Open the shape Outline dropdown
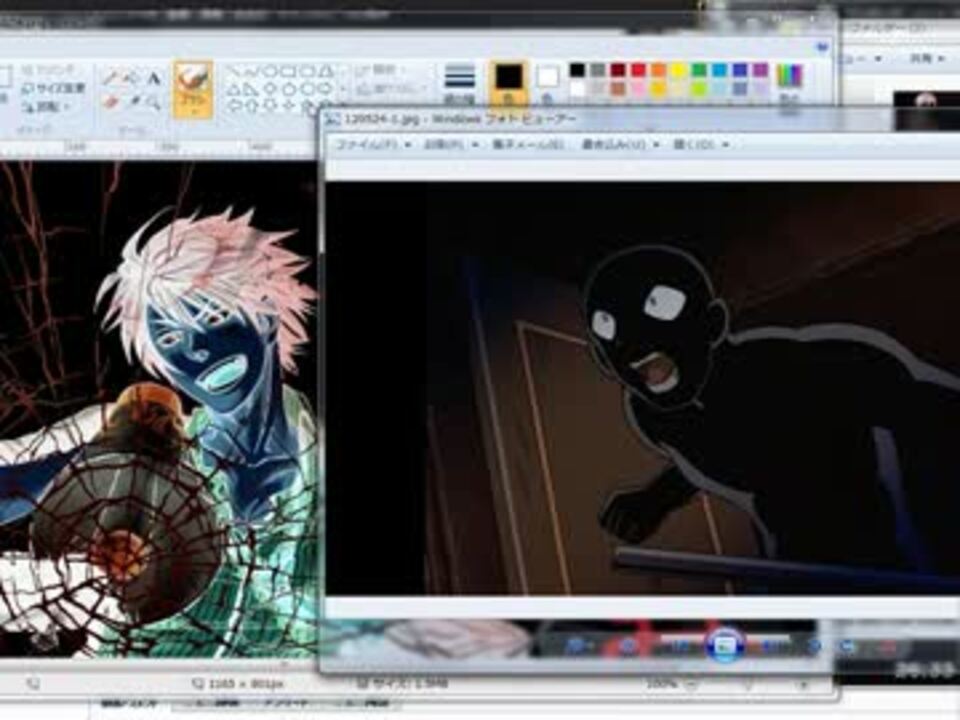 pos(380,70)
